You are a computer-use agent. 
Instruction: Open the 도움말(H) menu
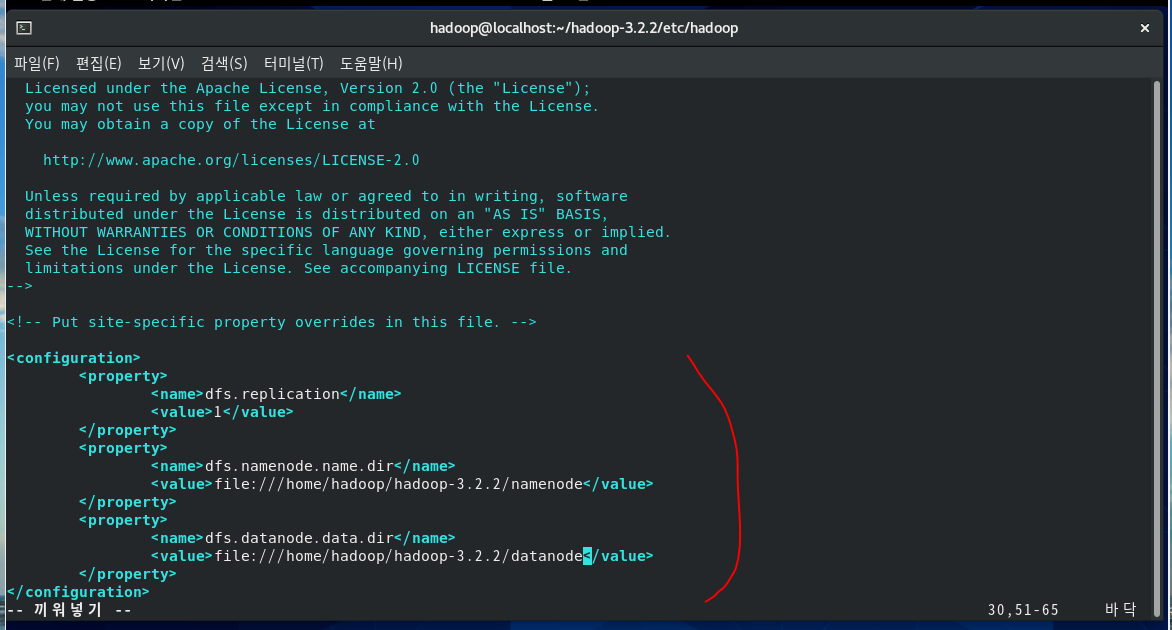[x=371, y=64]
